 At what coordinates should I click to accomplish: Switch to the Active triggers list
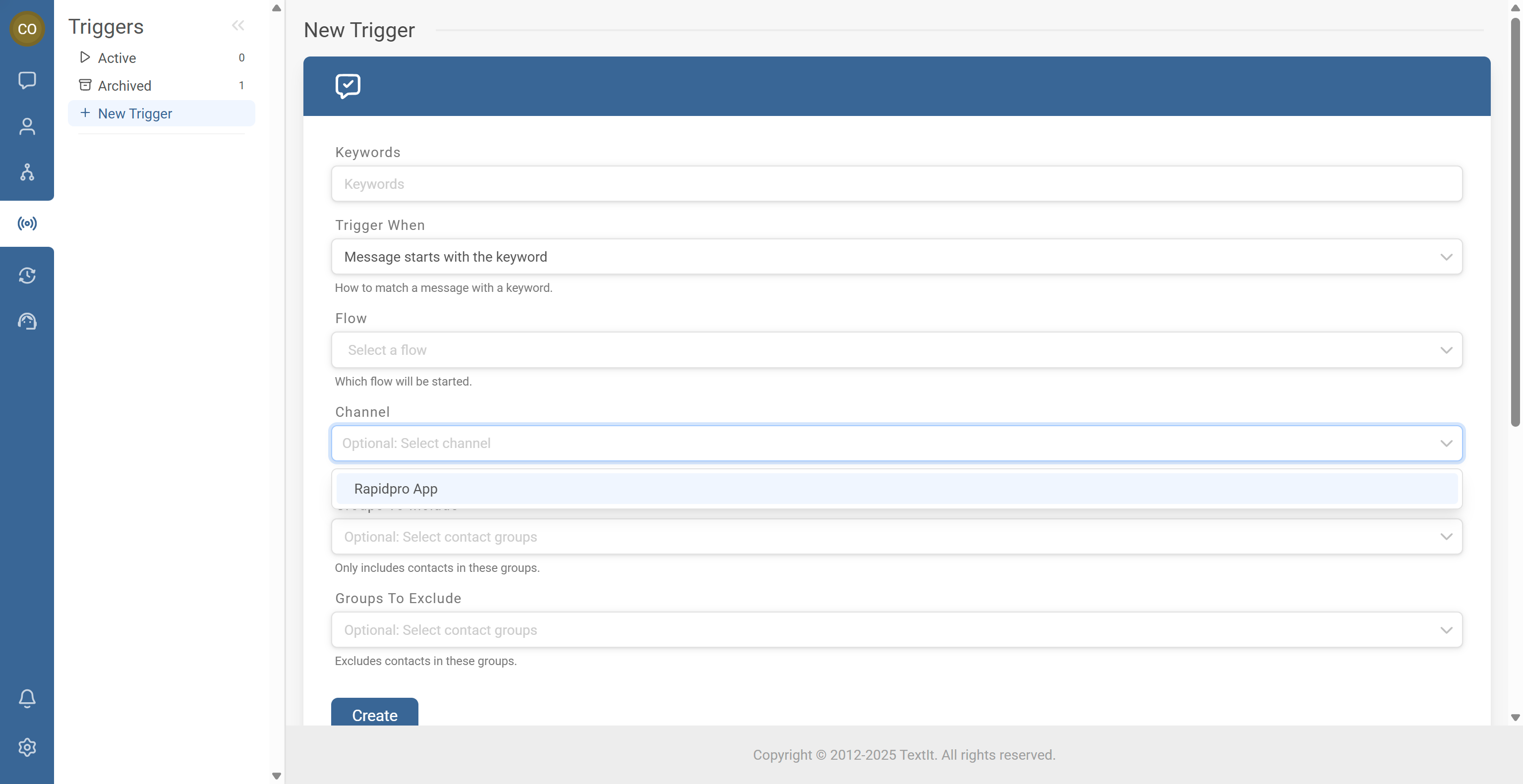tap(117, 57)
